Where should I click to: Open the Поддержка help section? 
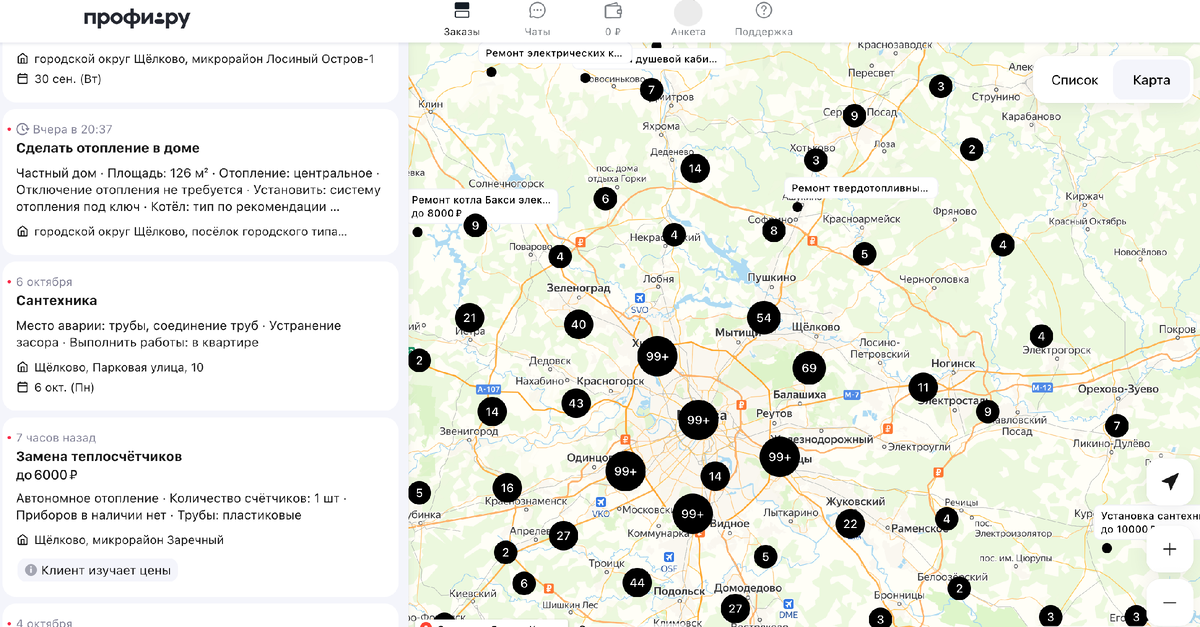click(x=763, y=18)
